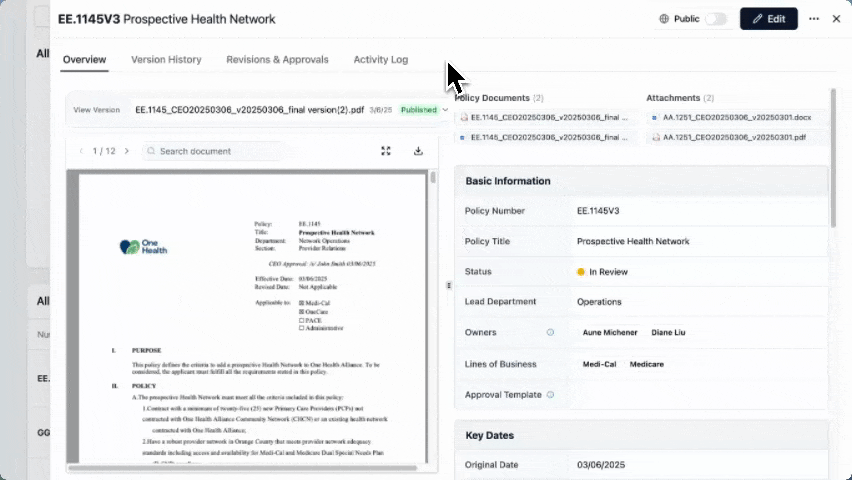Open first policy document PDF file

point(545,117)
